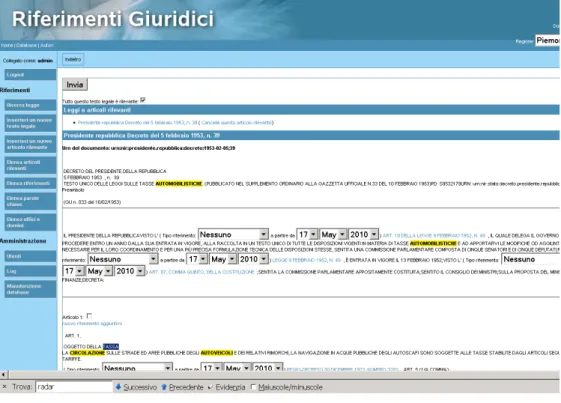561x403 pixels.
Task: Click the Indietro back button
Action: pyautogui.click(x=73, y=59)
